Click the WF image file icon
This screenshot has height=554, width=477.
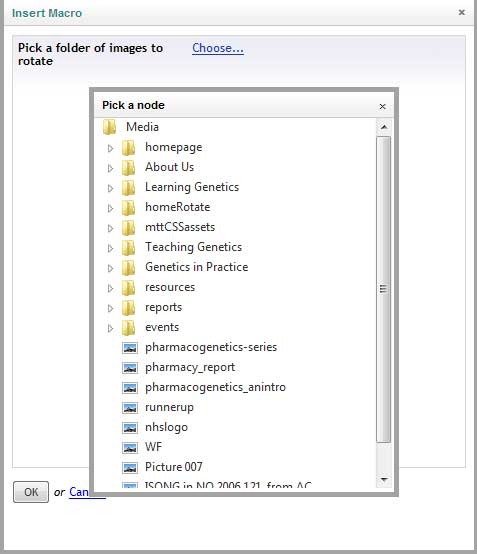tap(130, 448)
